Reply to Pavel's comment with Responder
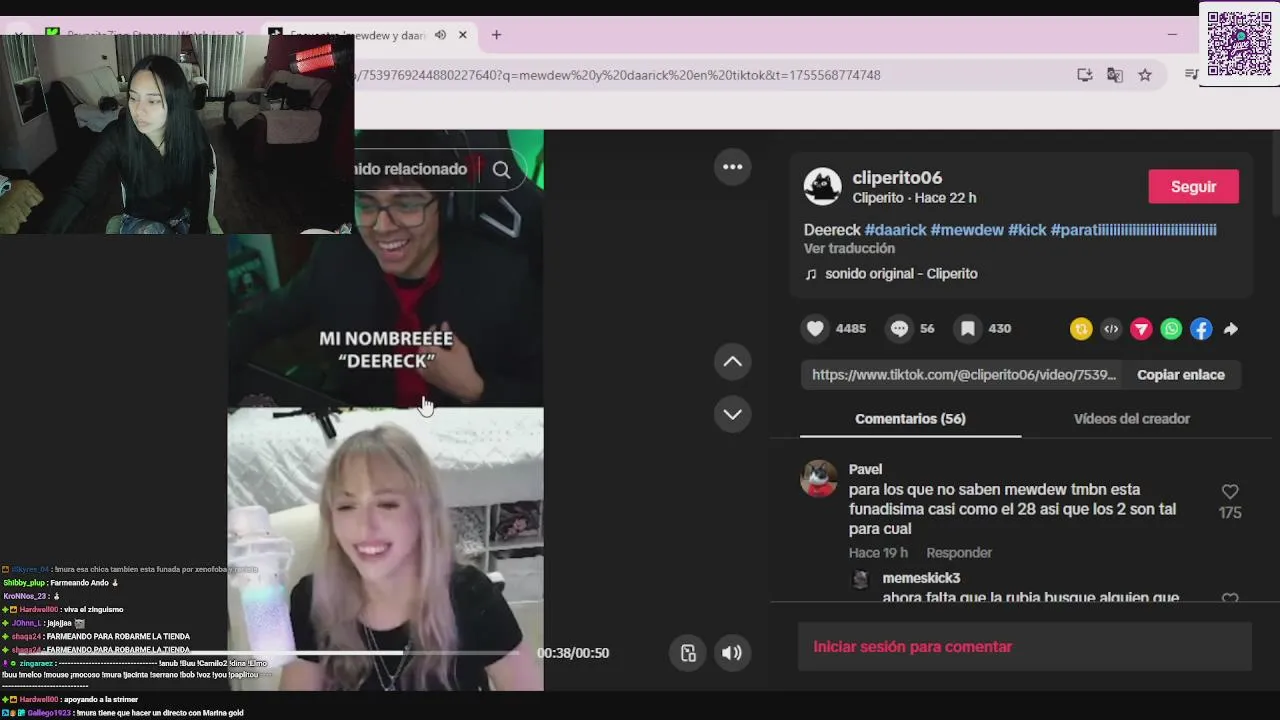1280x720 pixels. pos(959,553)
